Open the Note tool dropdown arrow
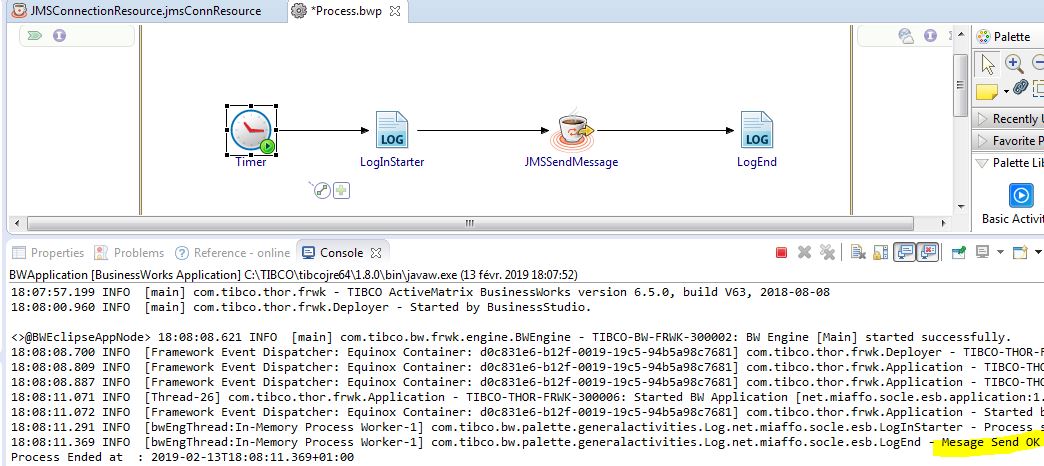 coord(1005,92)
